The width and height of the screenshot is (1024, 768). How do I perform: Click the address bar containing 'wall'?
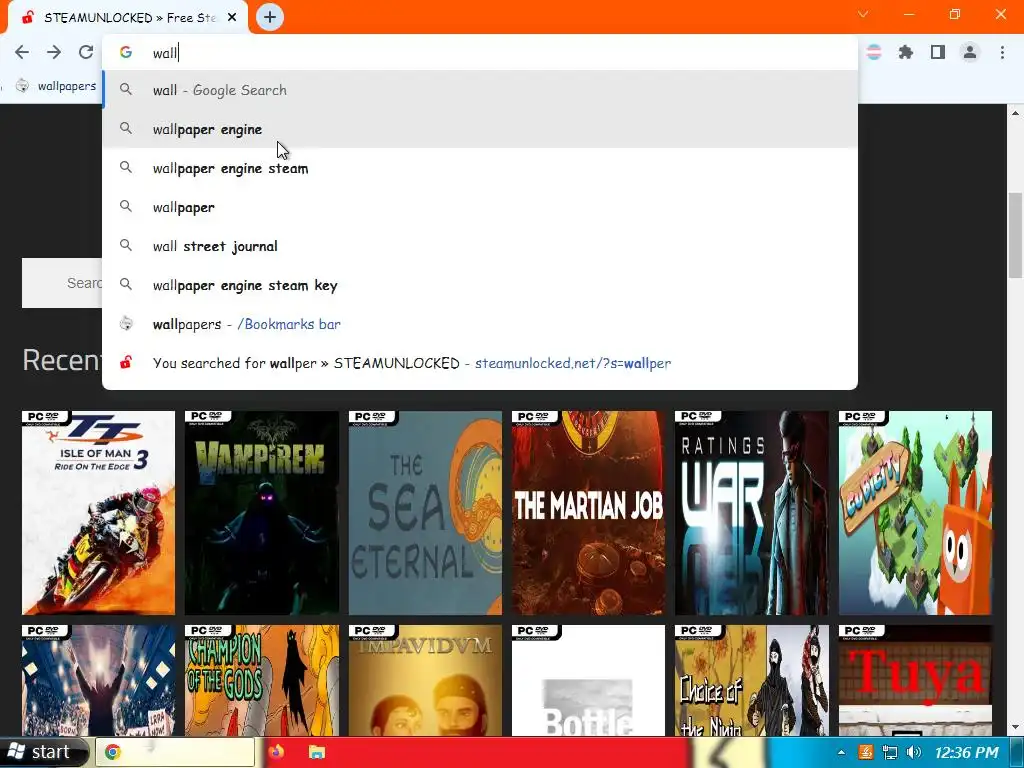(480, 53)
